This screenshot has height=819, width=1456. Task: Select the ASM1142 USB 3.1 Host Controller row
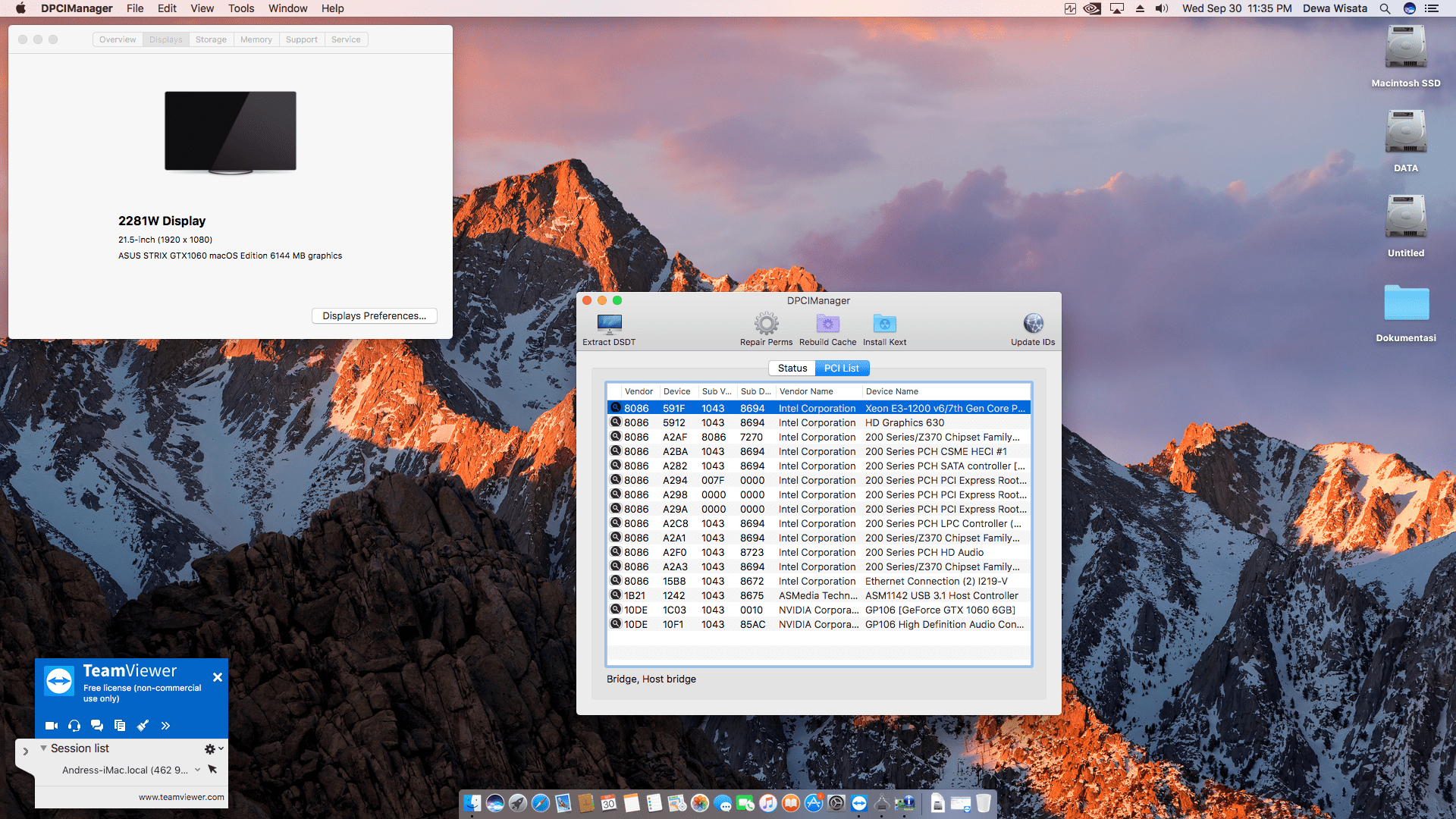(x=819, y=595)
